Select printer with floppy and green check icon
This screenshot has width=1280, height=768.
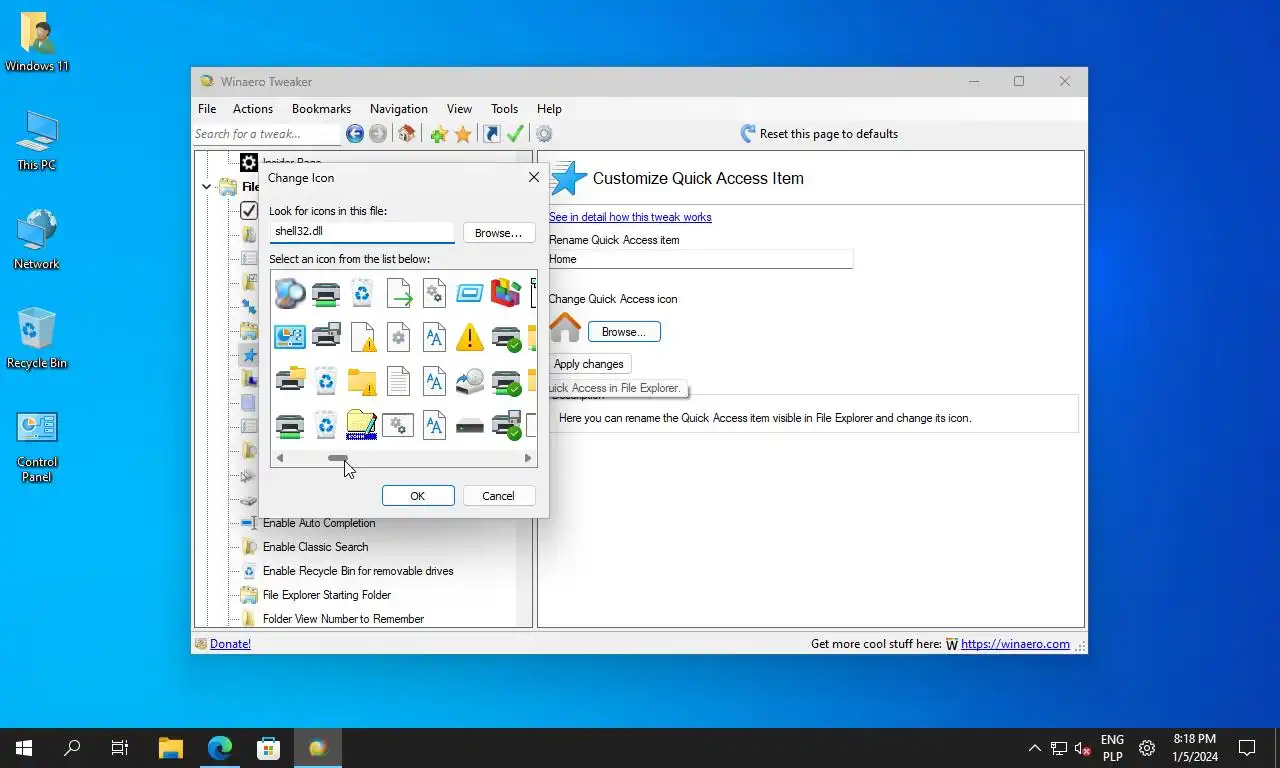[507, 425]
